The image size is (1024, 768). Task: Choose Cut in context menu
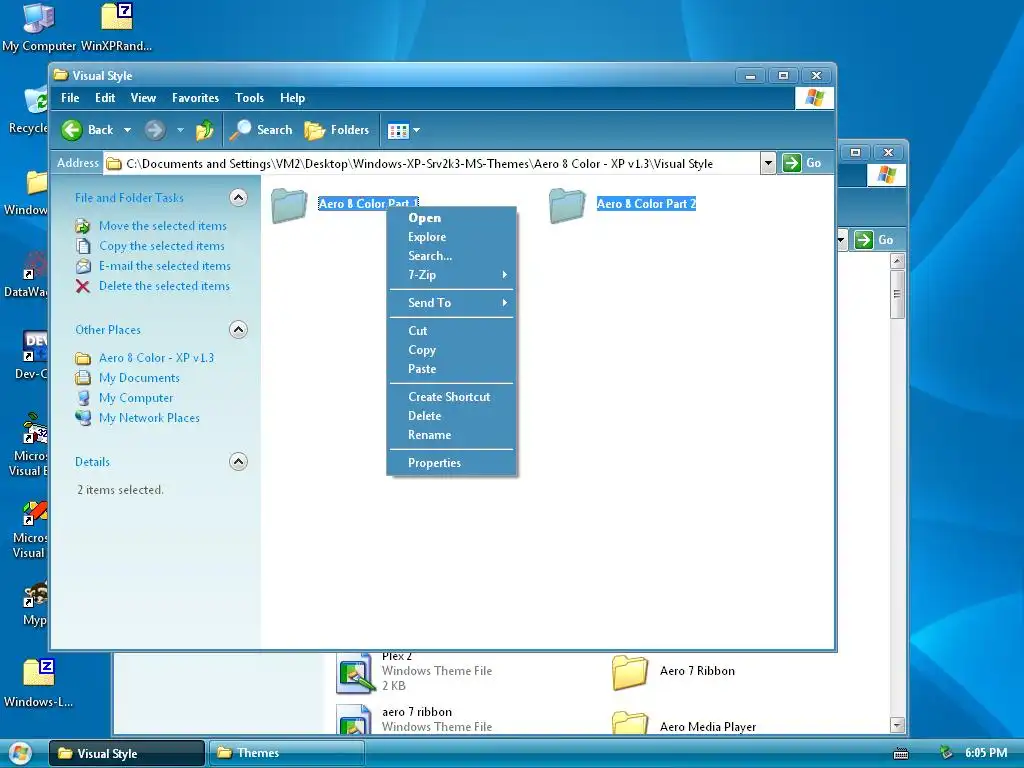451,331
